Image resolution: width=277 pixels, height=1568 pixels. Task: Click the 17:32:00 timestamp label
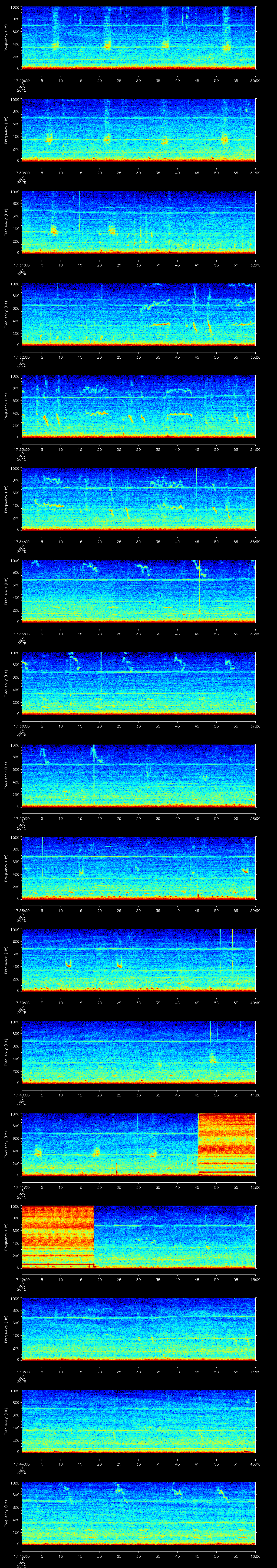pos(22,357)
